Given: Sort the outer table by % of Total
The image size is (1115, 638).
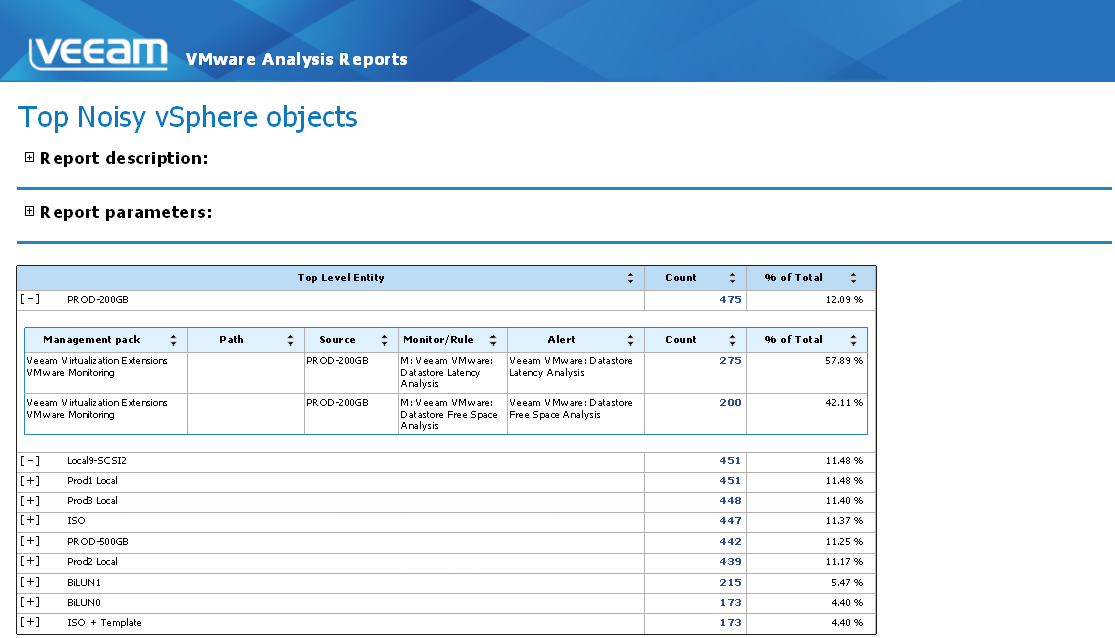Looking at the screenshot, I should 853,278.
